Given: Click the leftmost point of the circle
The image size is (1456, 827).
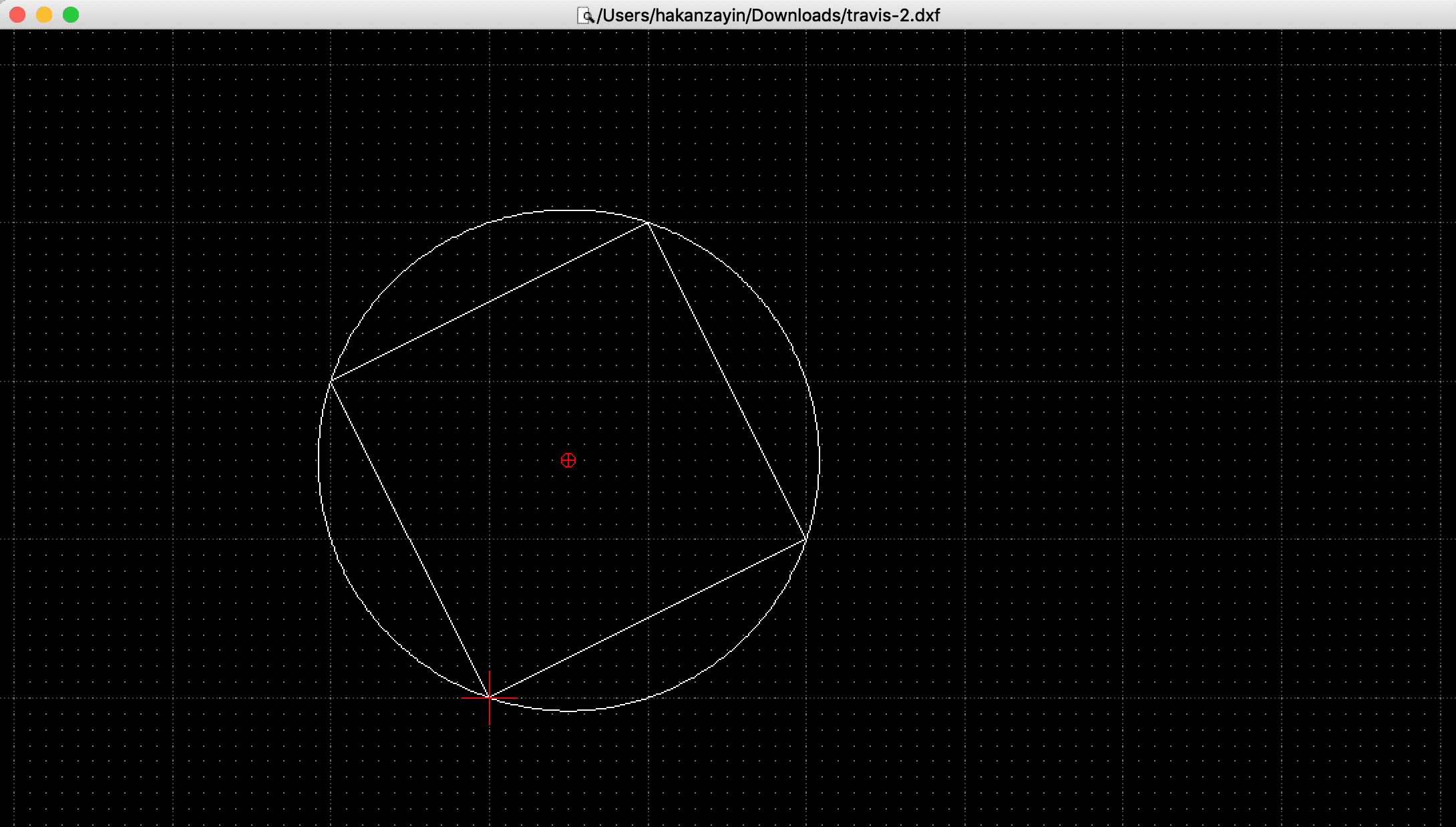Looking at the screenshot, I should click(319, 460).
